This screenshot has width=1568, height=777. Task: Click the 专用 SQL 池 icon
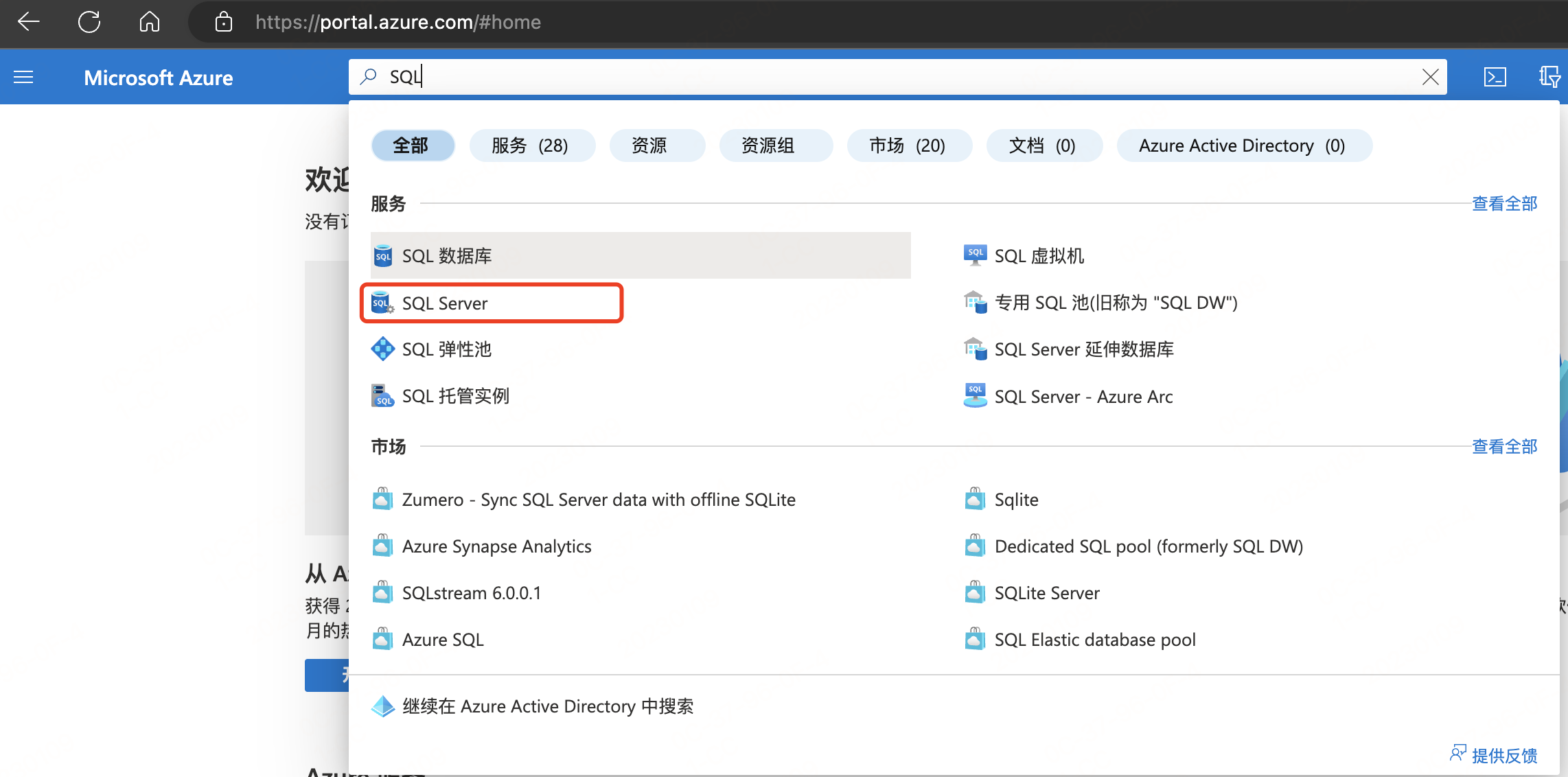coord(975,303)
